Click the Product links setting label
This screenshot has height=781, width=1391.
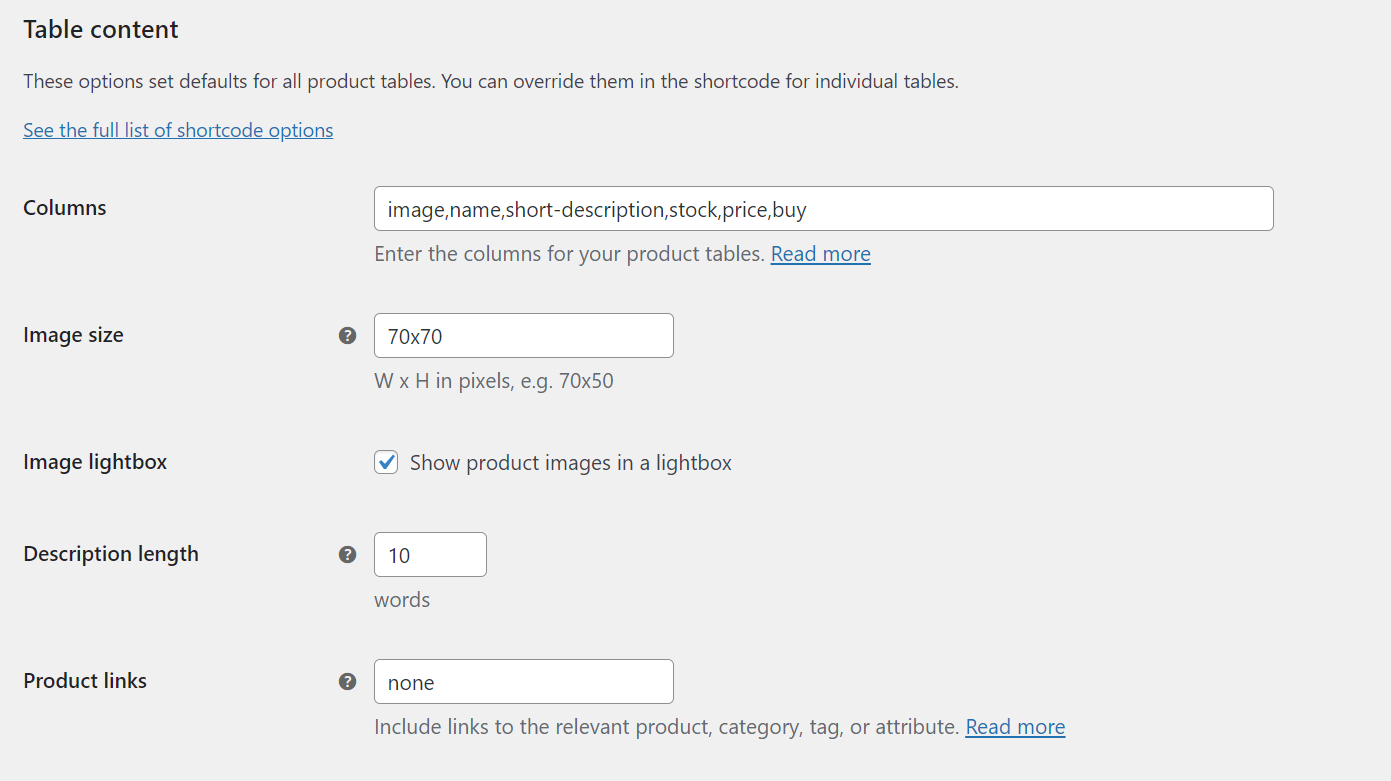click(x=85, y=681)
